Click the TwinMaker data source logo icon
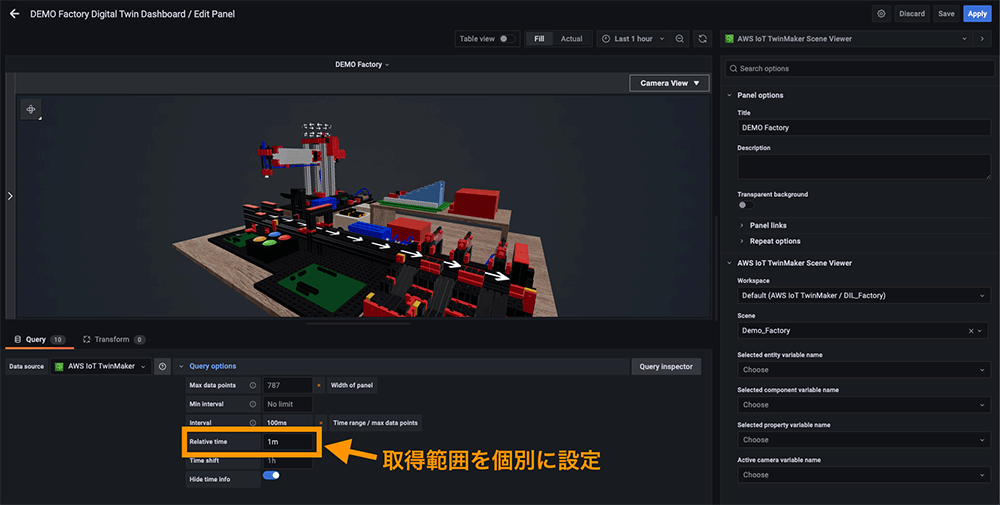This screenshot has height=505, width=1000. [59, 367]
